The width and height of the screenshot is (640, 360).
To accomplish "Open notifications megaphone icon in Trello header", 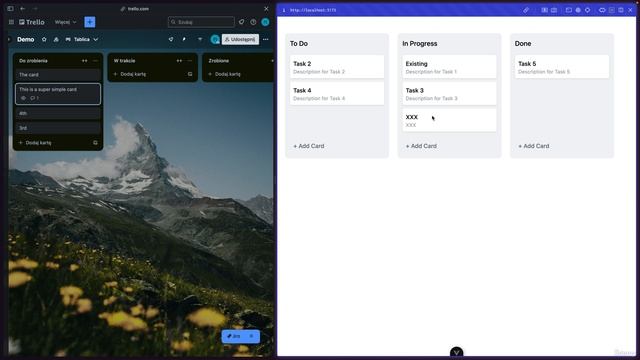I will coord(242,22).
